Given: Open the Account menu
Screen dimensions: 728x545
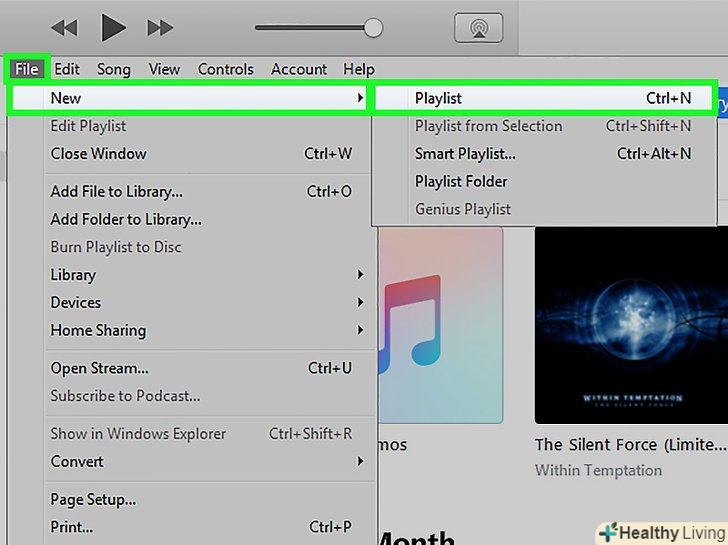Looking at the screenshot, I should tap(299, 69).
